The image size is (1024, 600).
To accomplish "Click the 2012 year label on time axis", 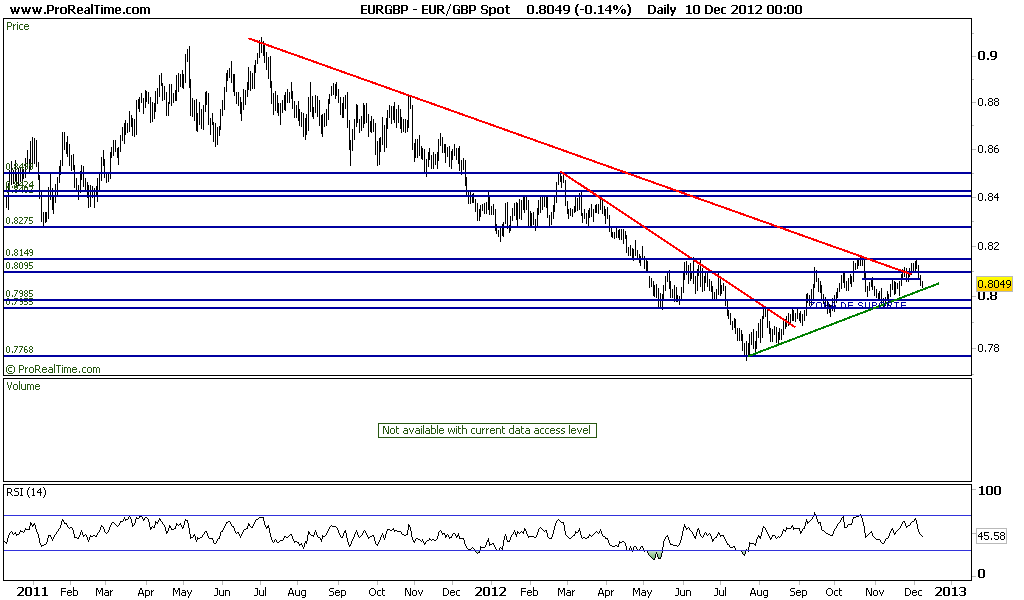I will point(490,592).
